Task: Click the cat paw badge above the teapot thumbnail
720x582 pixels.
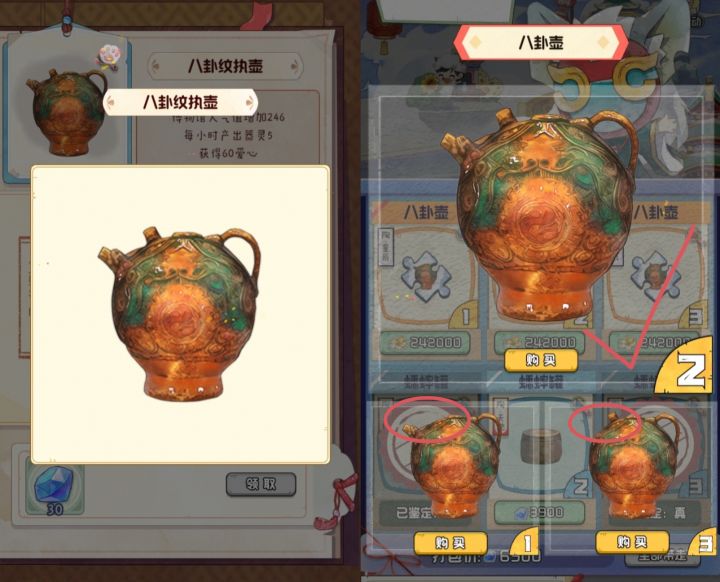Action: pyautogui.click(x=108, y=57)
